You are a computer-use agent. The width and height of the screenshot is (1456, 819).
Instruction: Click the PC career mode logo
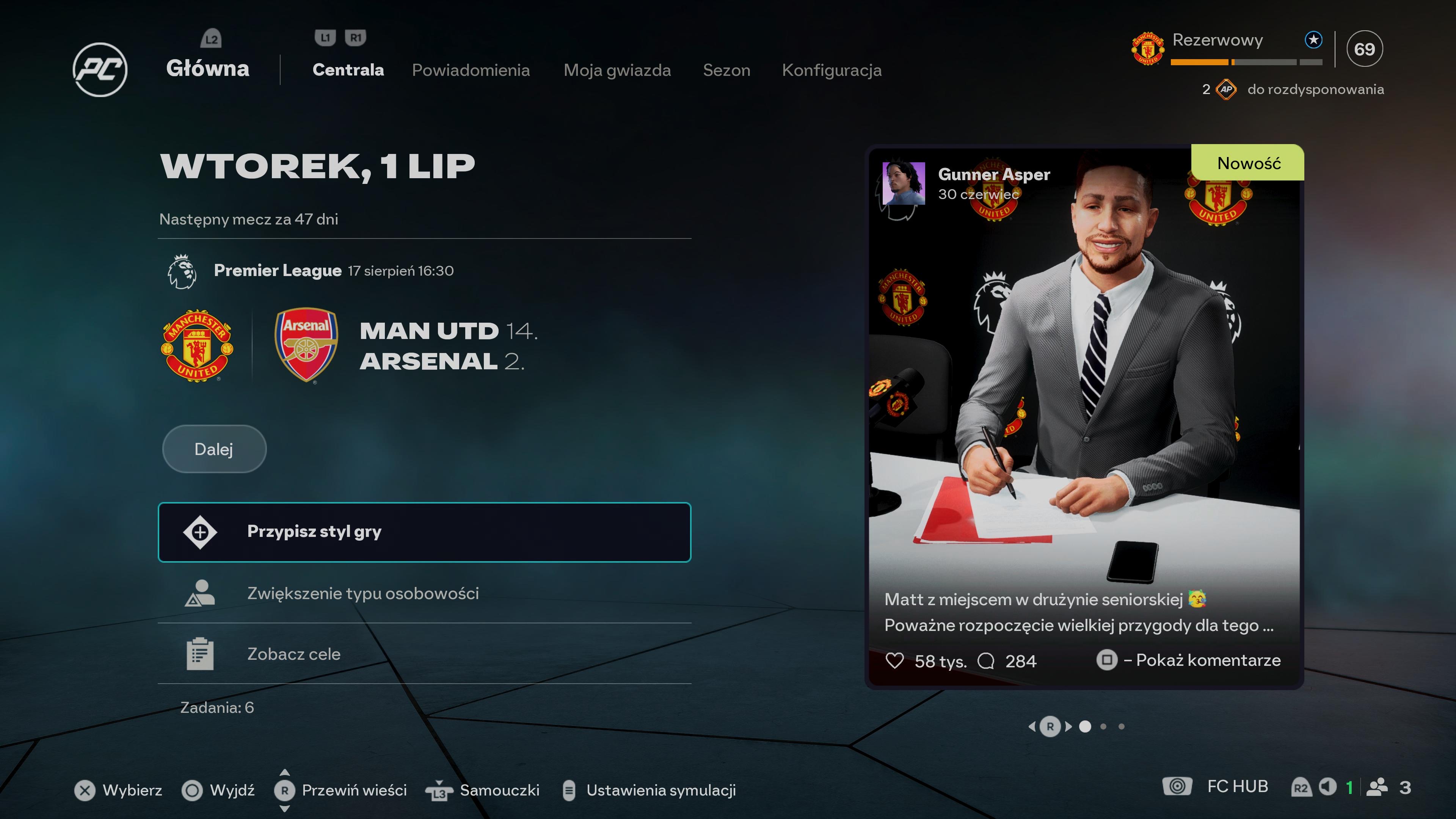pyautogui.click(x=100, y=69)
